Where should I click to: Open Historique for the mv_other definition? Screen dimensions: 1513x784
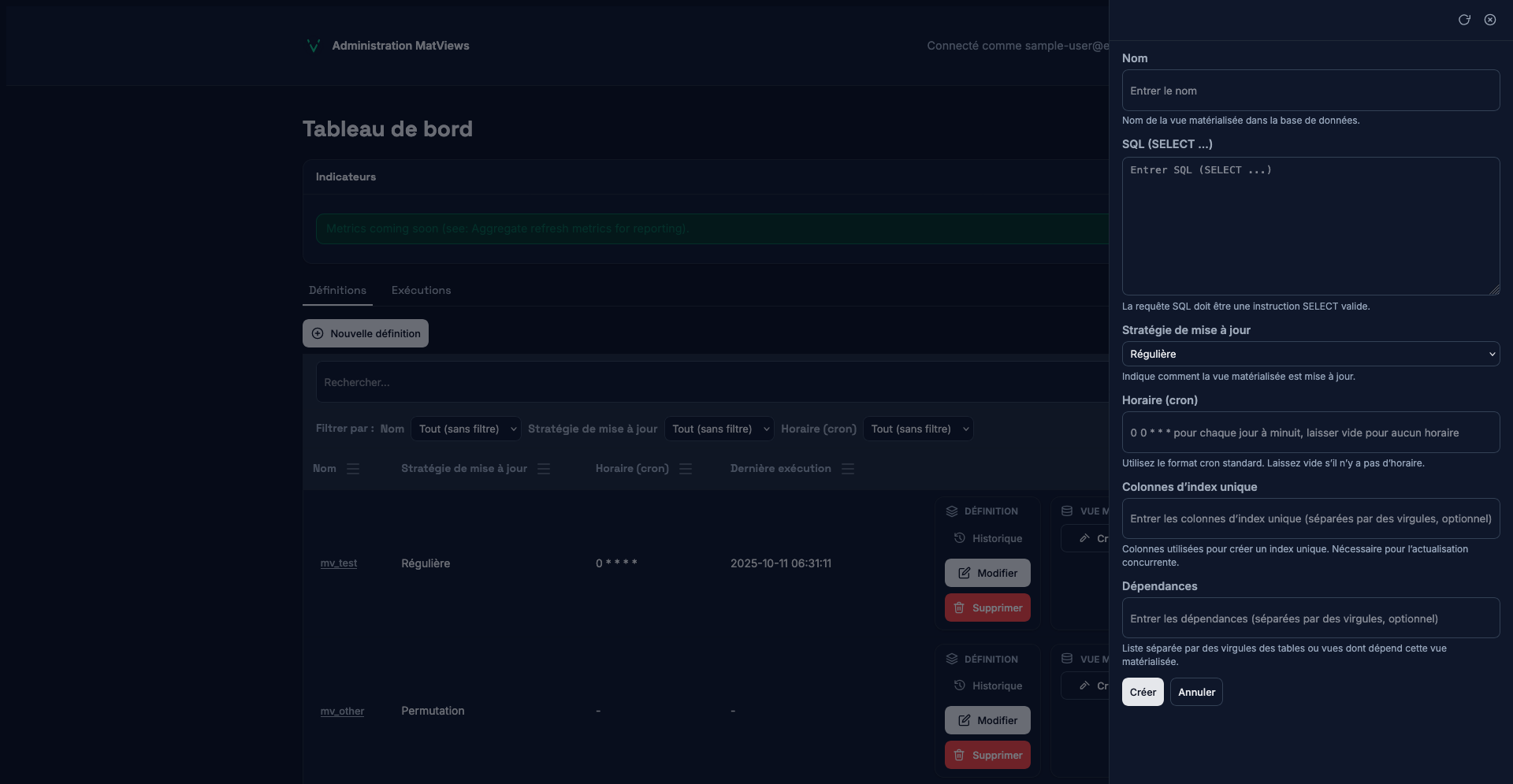[x=988, y=686]
